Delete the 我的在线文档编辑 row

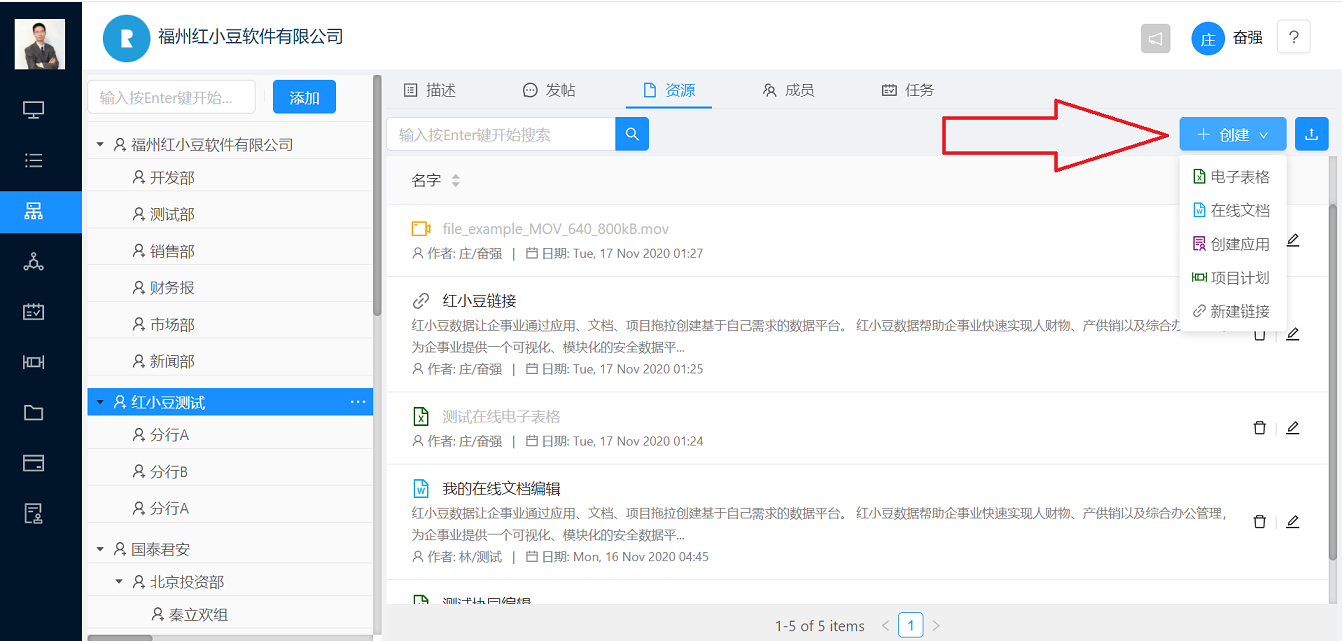[x=1260, y=522]
